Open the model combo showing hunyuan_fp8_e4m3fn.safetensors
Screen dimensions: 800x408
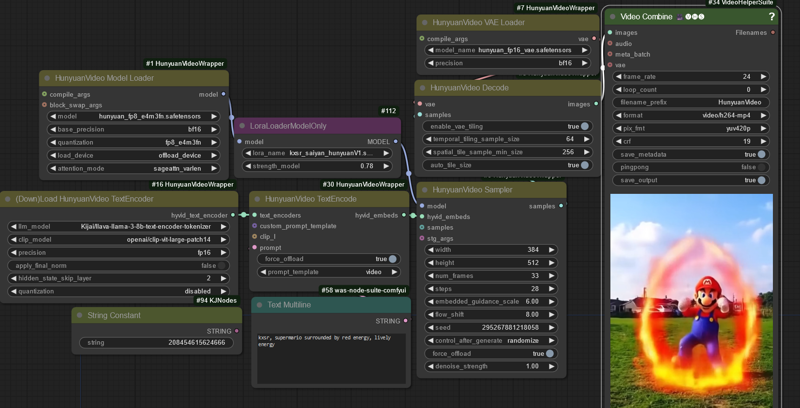pos(134,116)
